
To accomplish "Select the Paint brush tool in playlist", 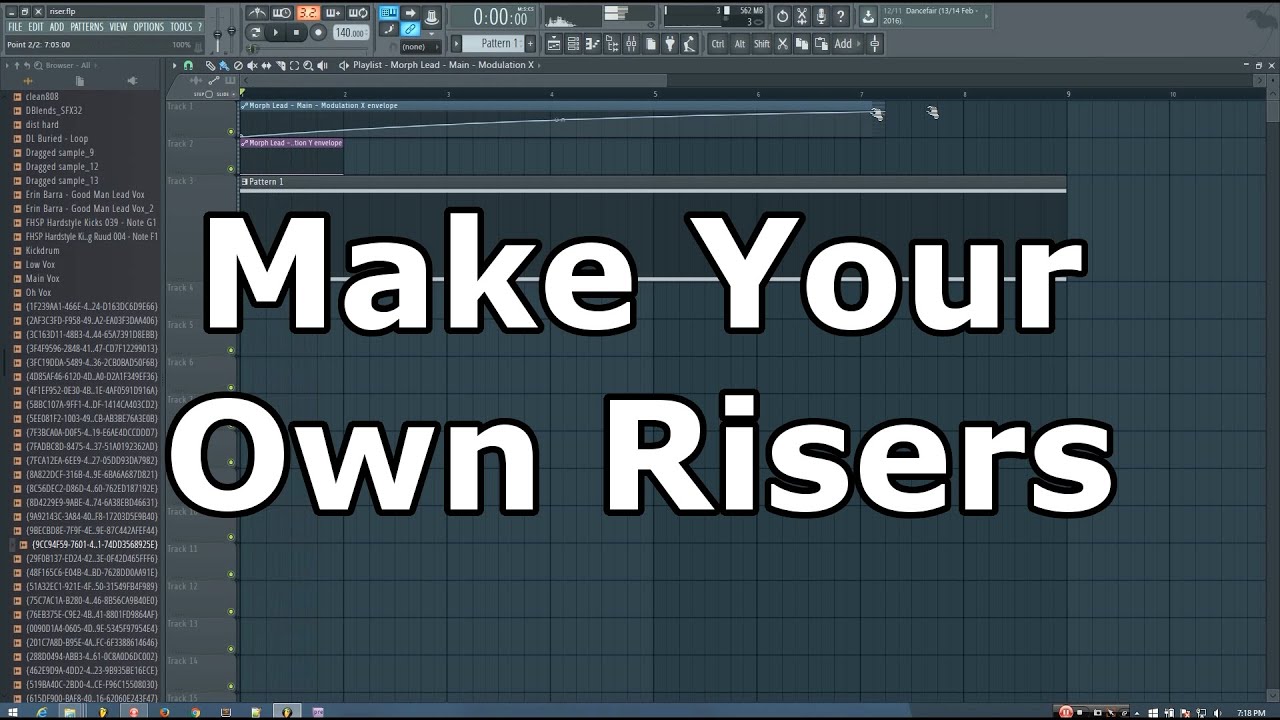I will 223,65.
